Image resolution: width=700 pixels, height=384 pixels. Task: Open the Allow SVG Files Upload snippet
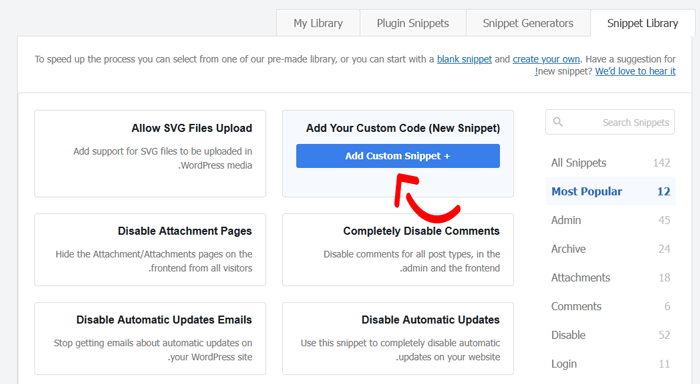click(x=150, y=154)
